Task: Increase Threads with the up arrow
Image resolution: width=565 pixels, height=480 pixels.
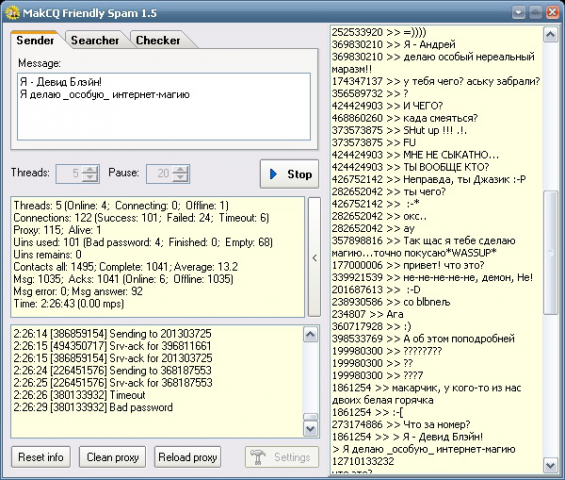Action: click(x=90, y=170)
